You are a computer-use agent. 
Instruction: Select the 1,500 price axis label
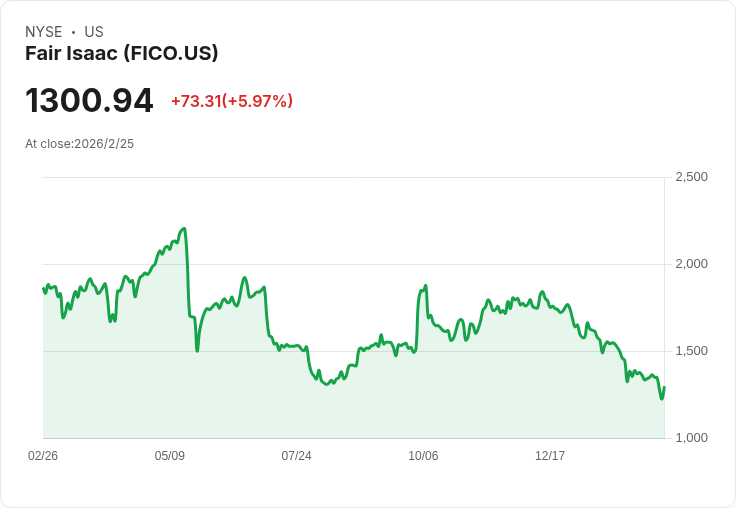click(691, 351)
